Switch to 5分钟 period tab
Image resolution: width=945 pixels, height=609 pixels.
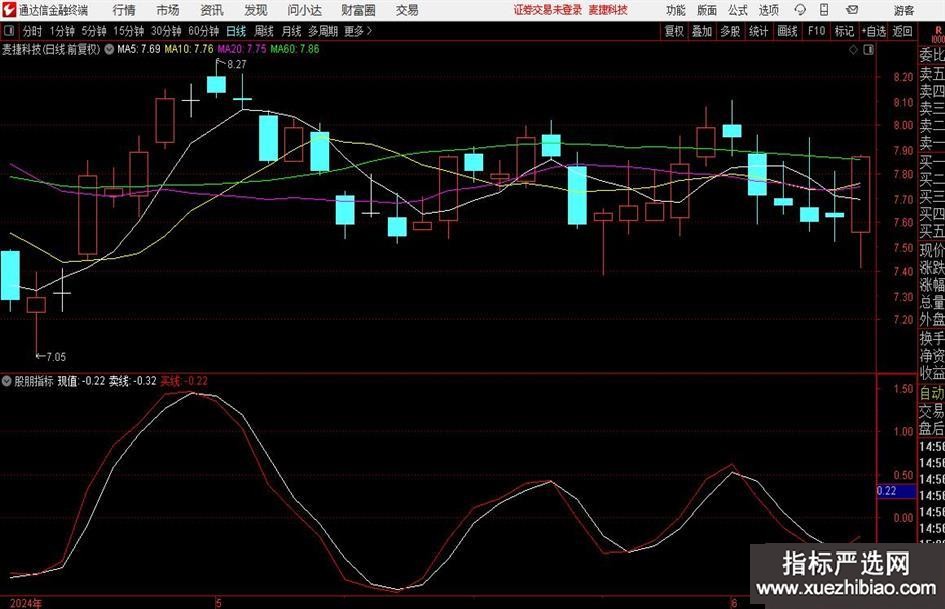pos(93,31)
